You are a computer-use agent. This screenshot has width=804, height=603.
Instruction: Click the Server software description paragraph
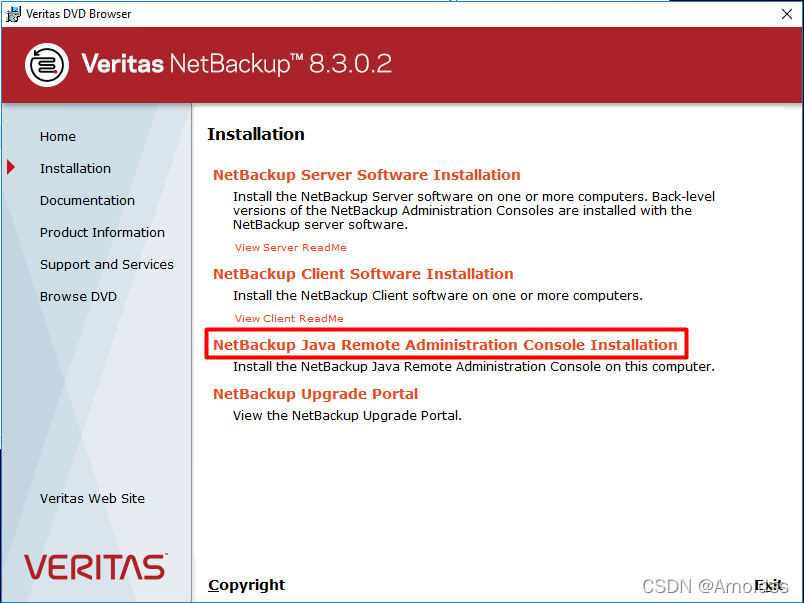pyautogui.click(x=474, y=211)
